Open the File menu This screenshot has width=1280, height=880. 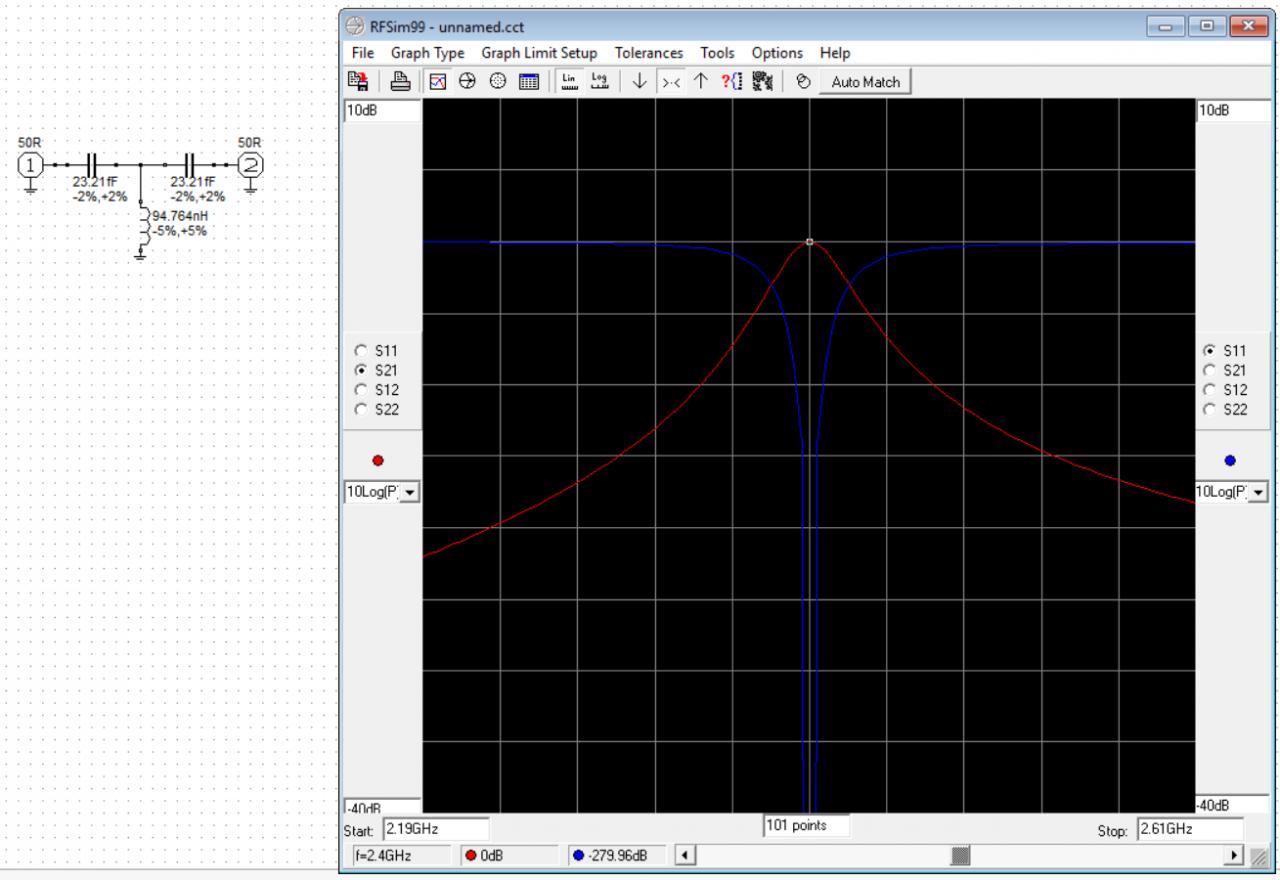click(362, 53)
